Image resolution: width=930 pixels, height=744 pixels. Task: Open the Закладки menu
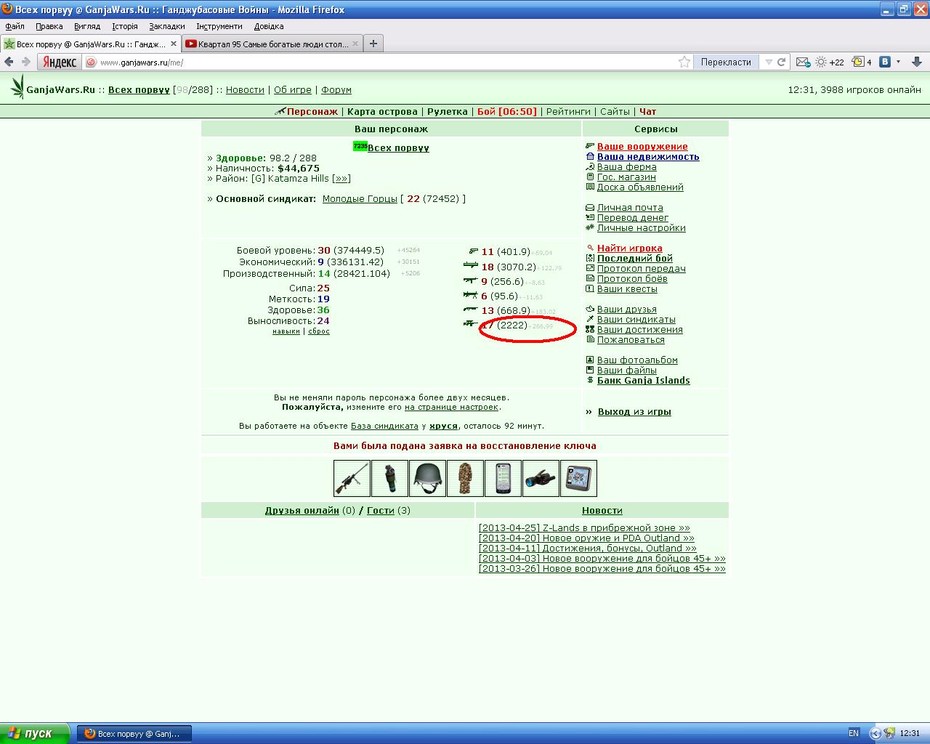[x=167, y=26]
